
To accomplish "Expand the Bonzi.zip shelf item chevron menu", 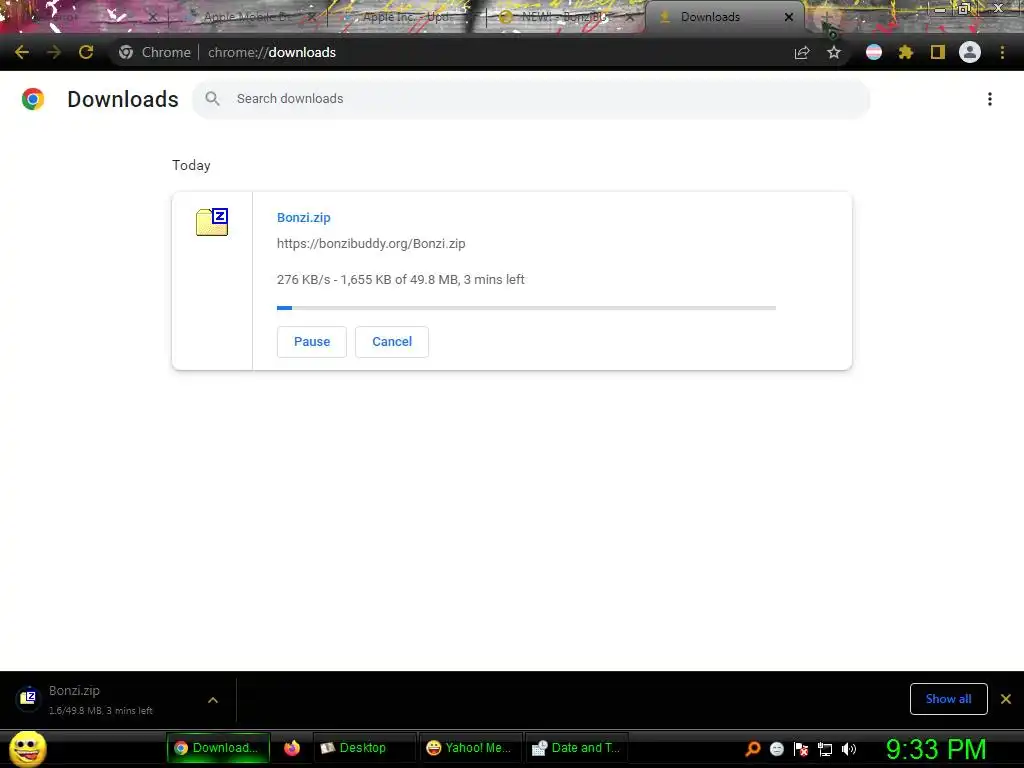I will pos(213,699).
